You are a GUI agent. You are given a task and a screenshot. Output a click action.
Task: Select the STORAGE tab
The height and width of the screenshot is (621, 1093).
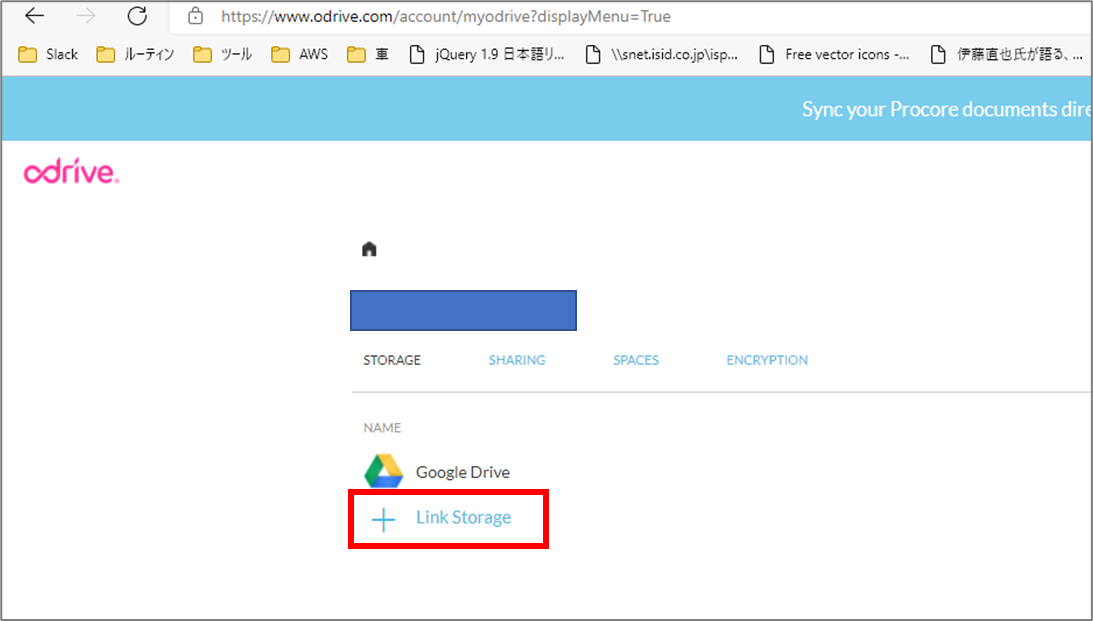tap(392, 360)
